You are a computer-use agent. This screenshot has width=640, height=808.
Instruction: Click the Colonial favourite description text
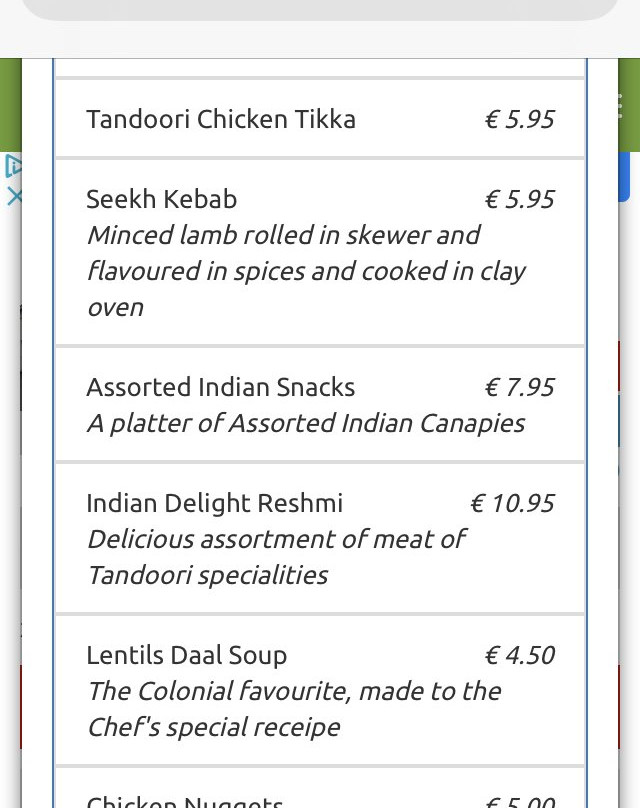[294, 709]
